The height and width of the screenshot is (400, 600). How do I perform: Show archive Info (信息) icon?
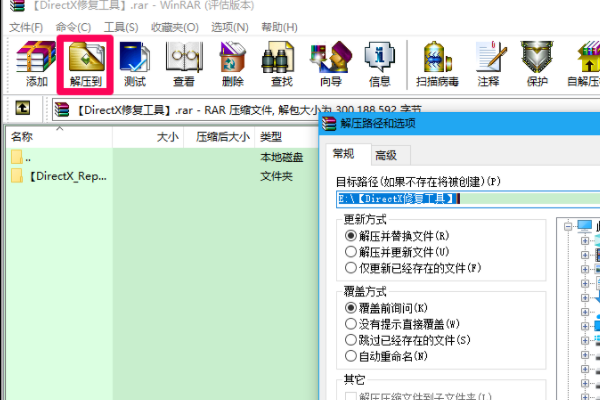[379, 64]
